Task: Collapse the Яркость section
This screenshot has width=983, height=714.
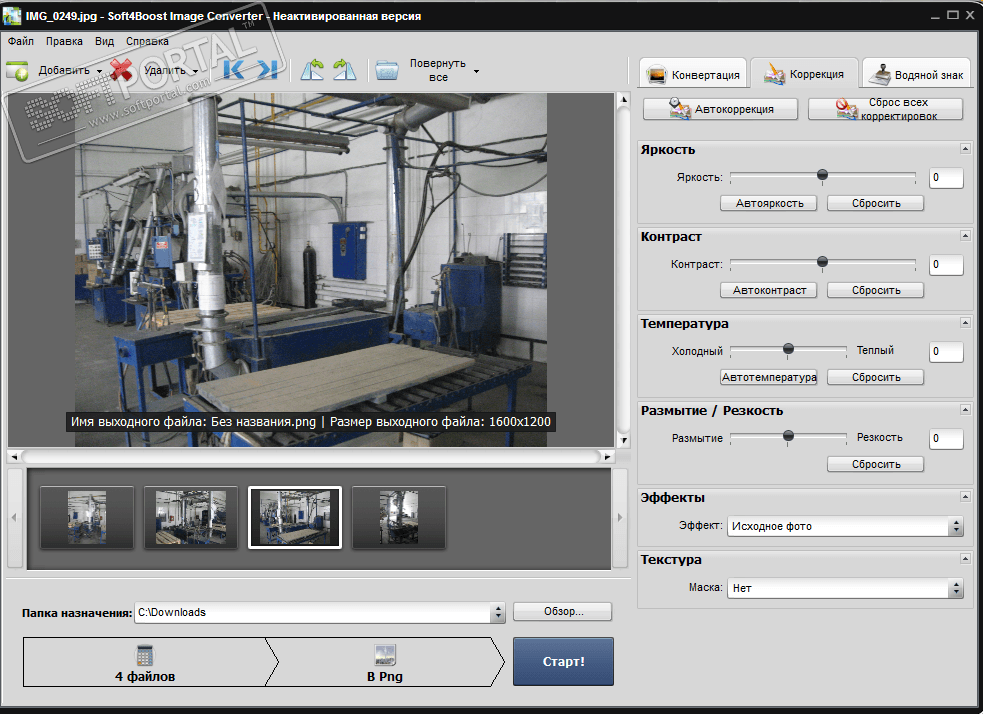Action: (965, 149)
